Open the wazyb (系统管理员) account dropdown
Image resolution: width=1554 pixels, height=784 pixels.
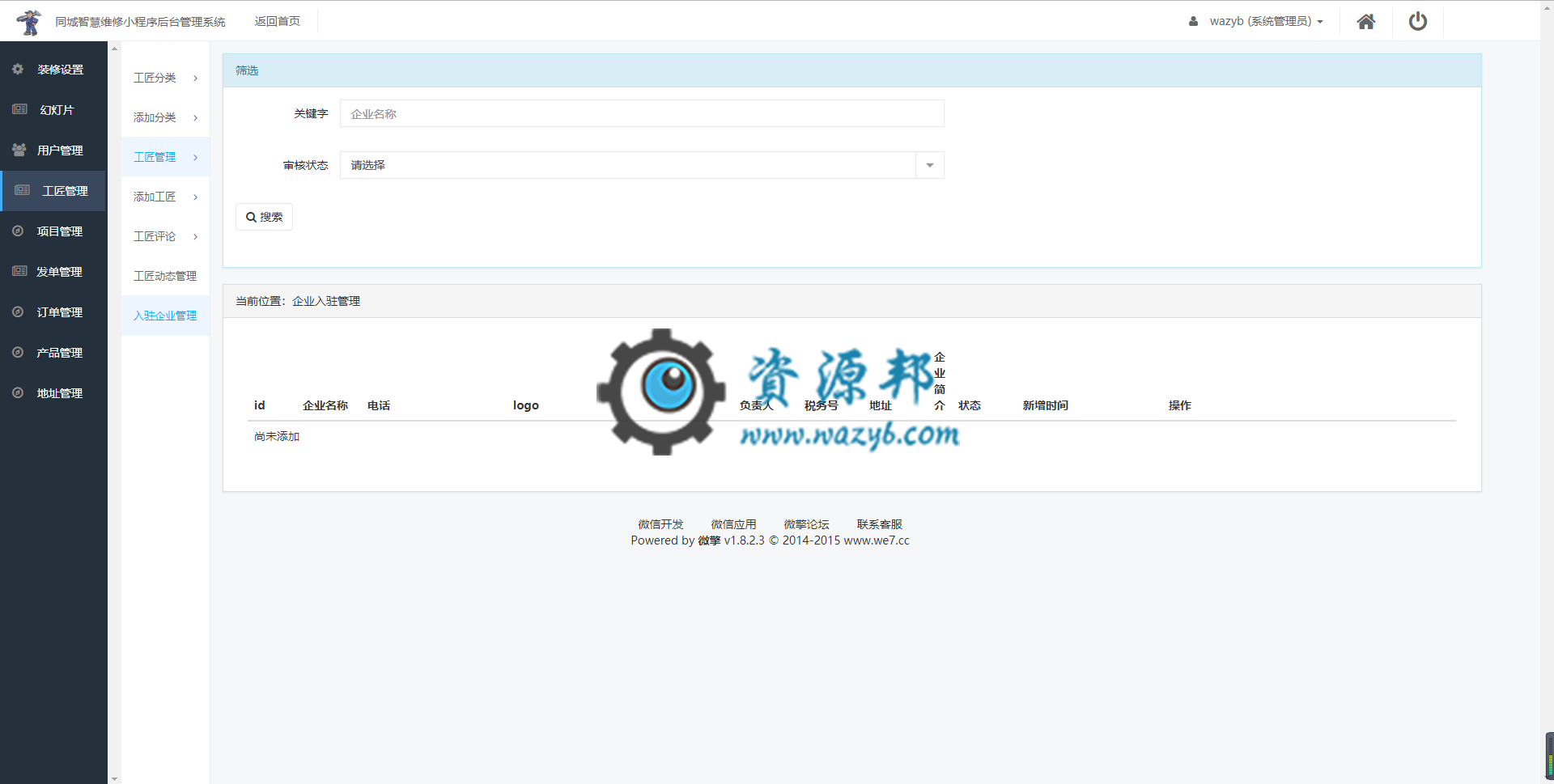point(1266,22)
